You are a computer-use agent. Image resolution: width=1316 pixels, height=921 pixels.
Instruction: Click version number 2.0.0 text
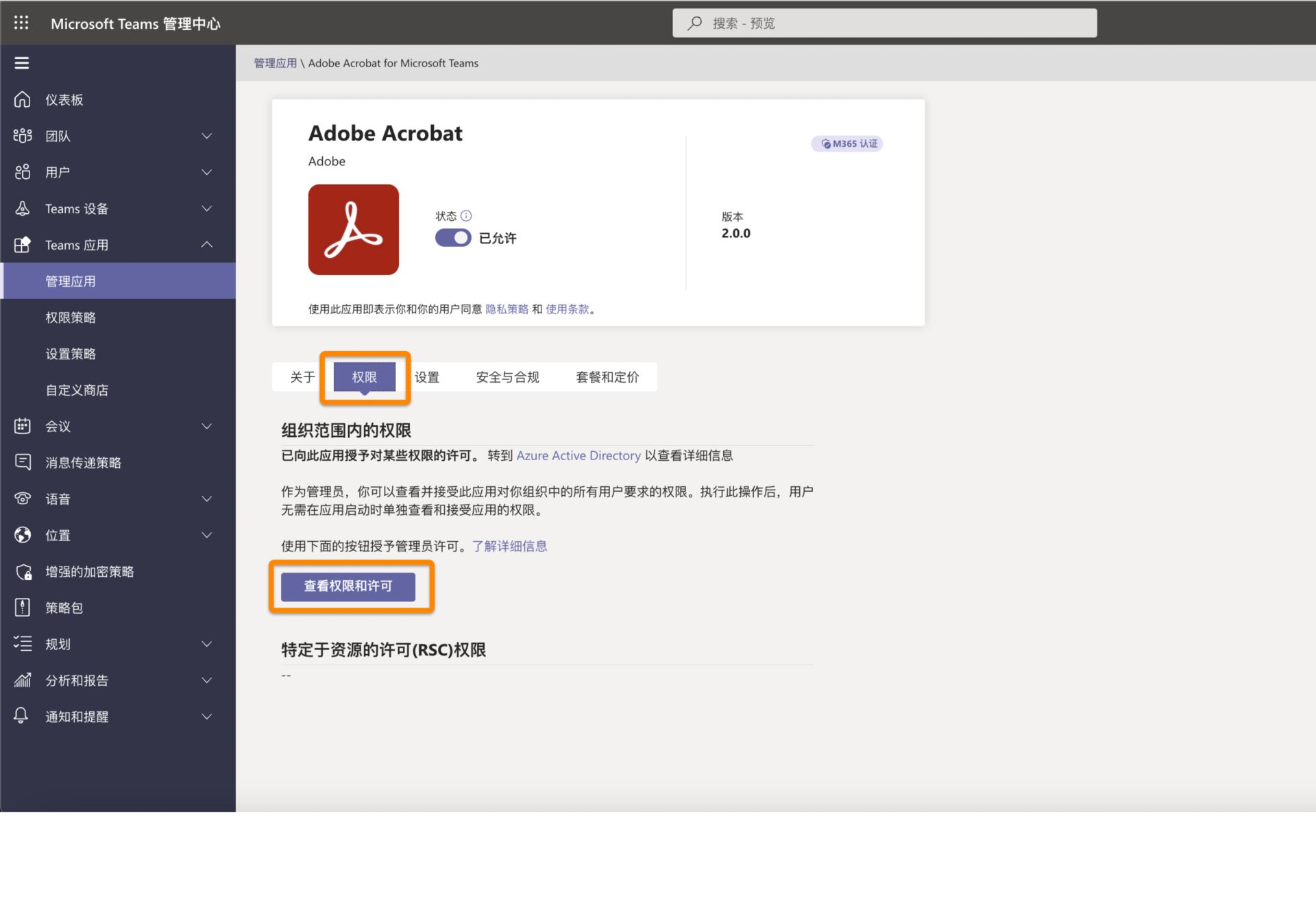[736, 233]
